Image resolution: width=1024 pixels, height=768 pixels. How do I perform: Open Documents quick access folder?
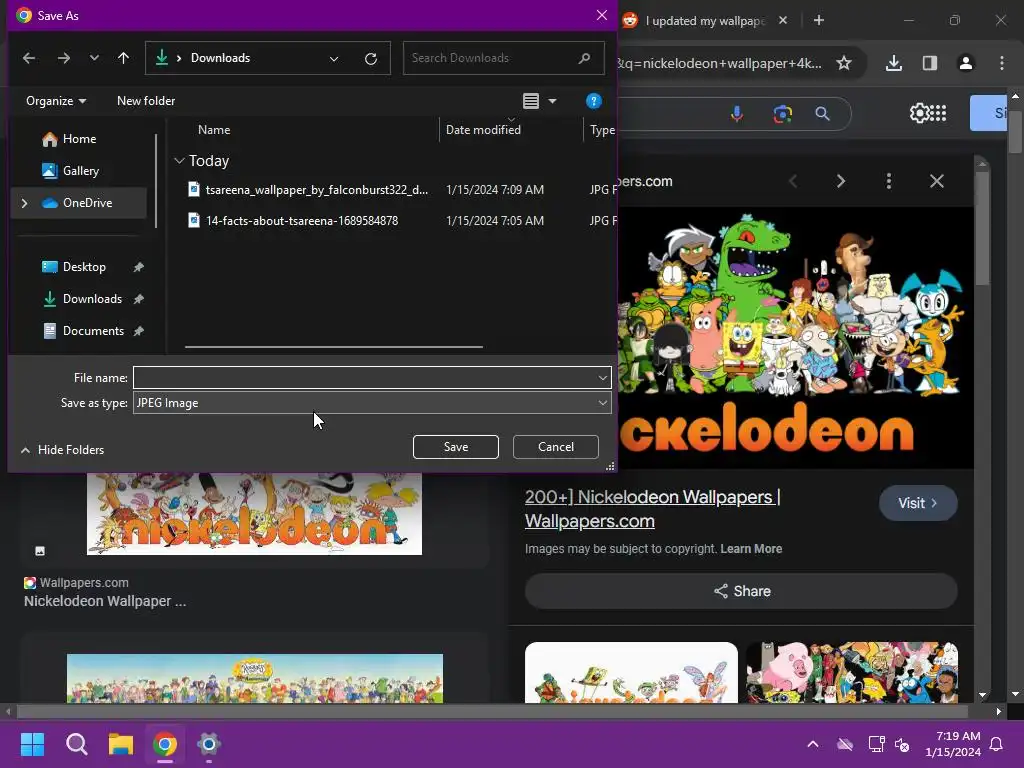tap(93, 331)
